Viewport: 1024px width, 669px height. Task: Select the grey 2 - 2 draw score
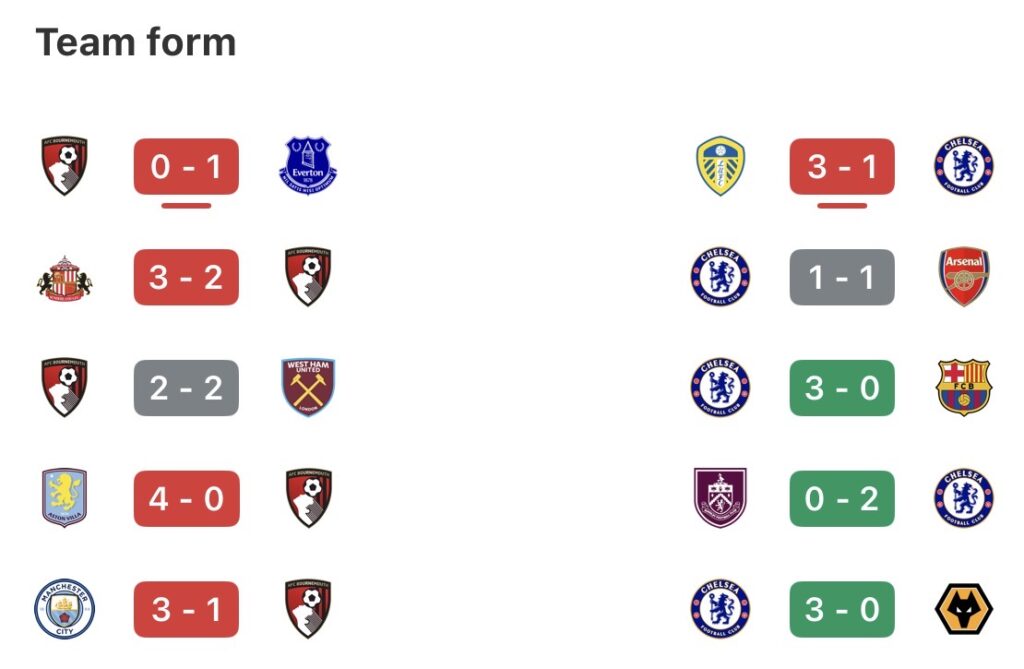coord(186,388)
